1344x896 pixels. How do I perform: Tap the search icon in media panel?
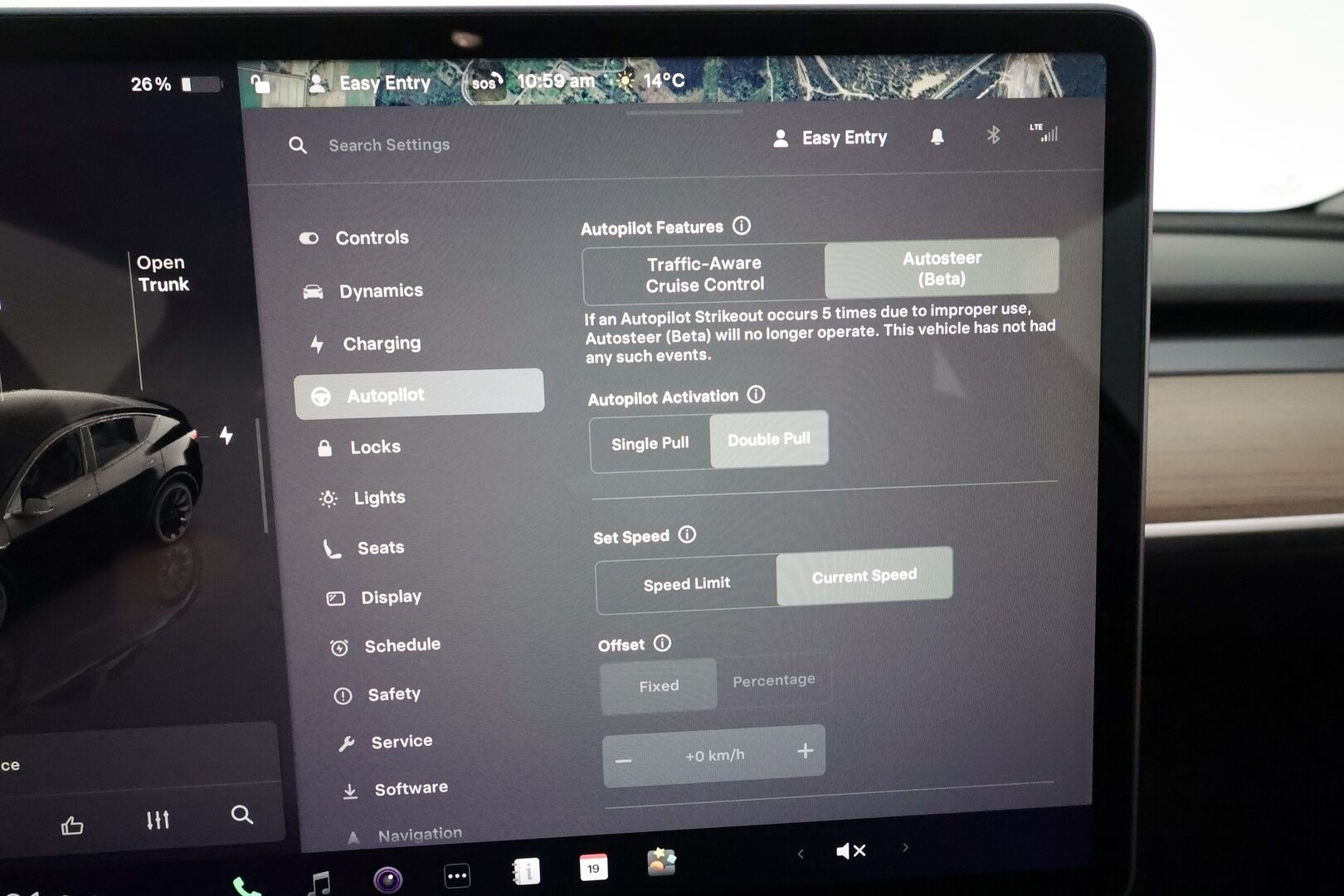(241, 815)
